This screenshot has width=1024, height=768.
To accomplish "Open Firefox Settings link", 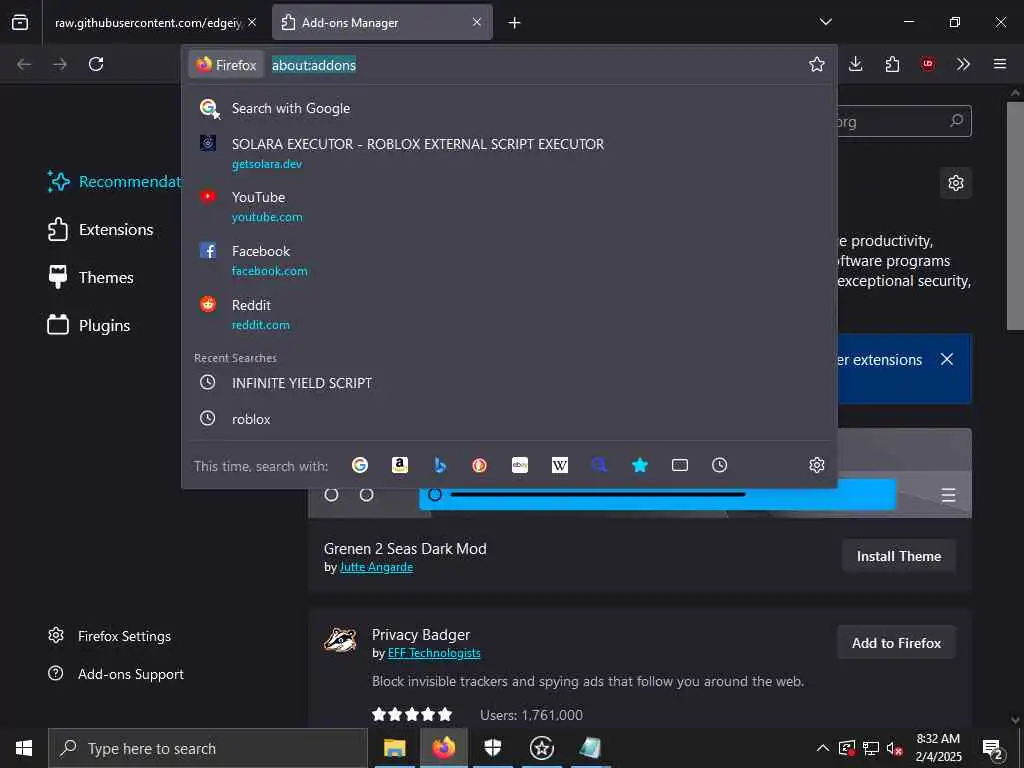I will (x=110, y=636).
